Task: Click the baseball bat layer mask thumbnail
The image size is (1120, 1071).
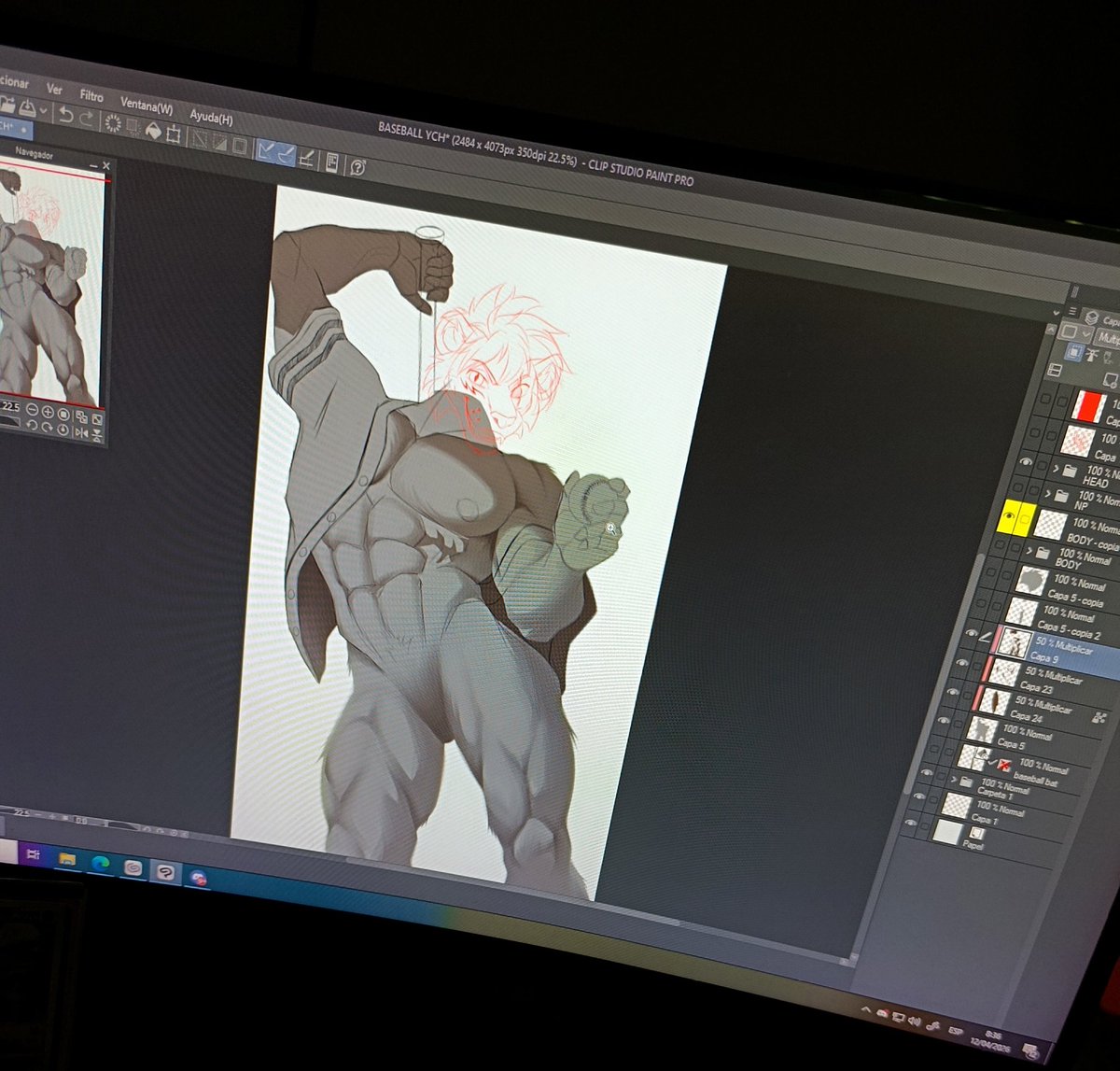Action: [x=1003, y=764]
